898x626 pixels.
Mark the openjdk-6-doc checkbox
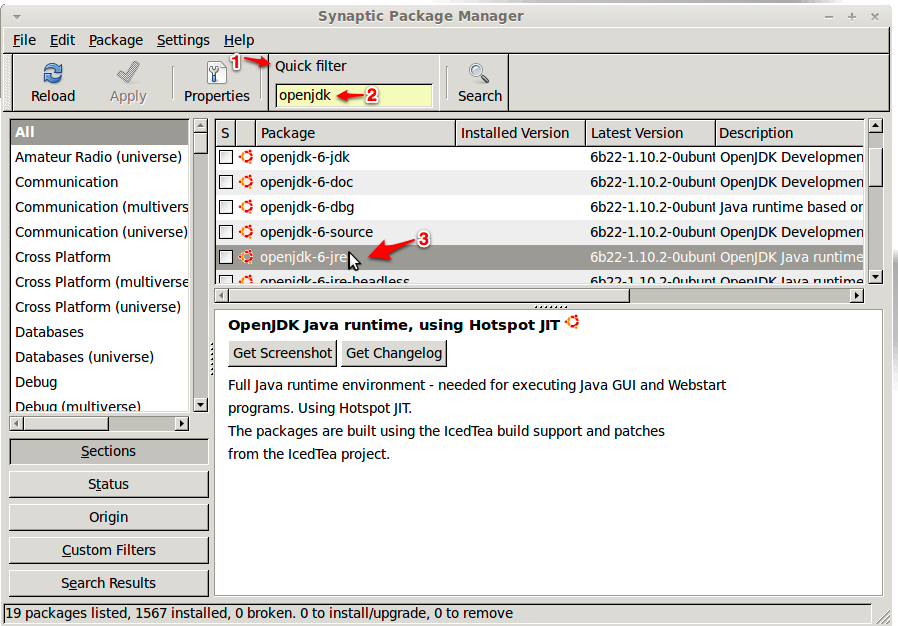(226, 182)
